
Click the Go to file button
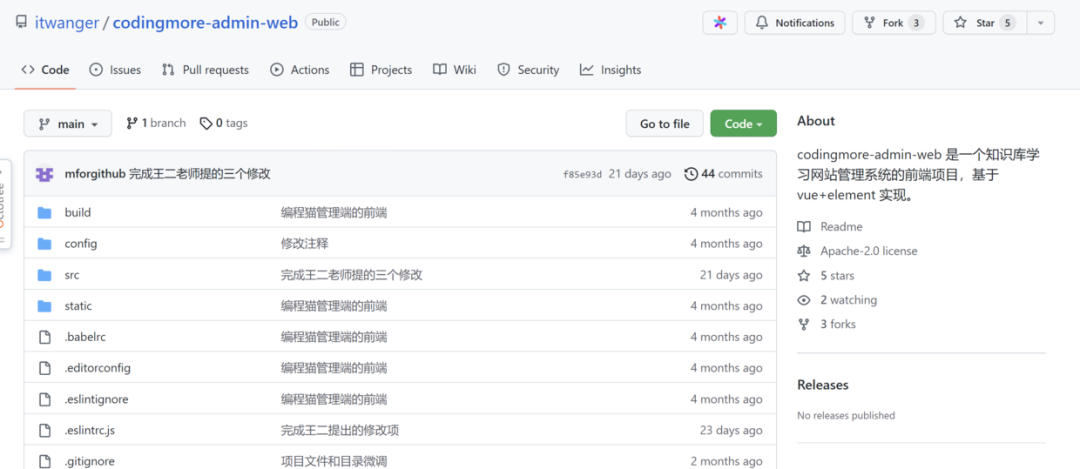click(665, 124)
